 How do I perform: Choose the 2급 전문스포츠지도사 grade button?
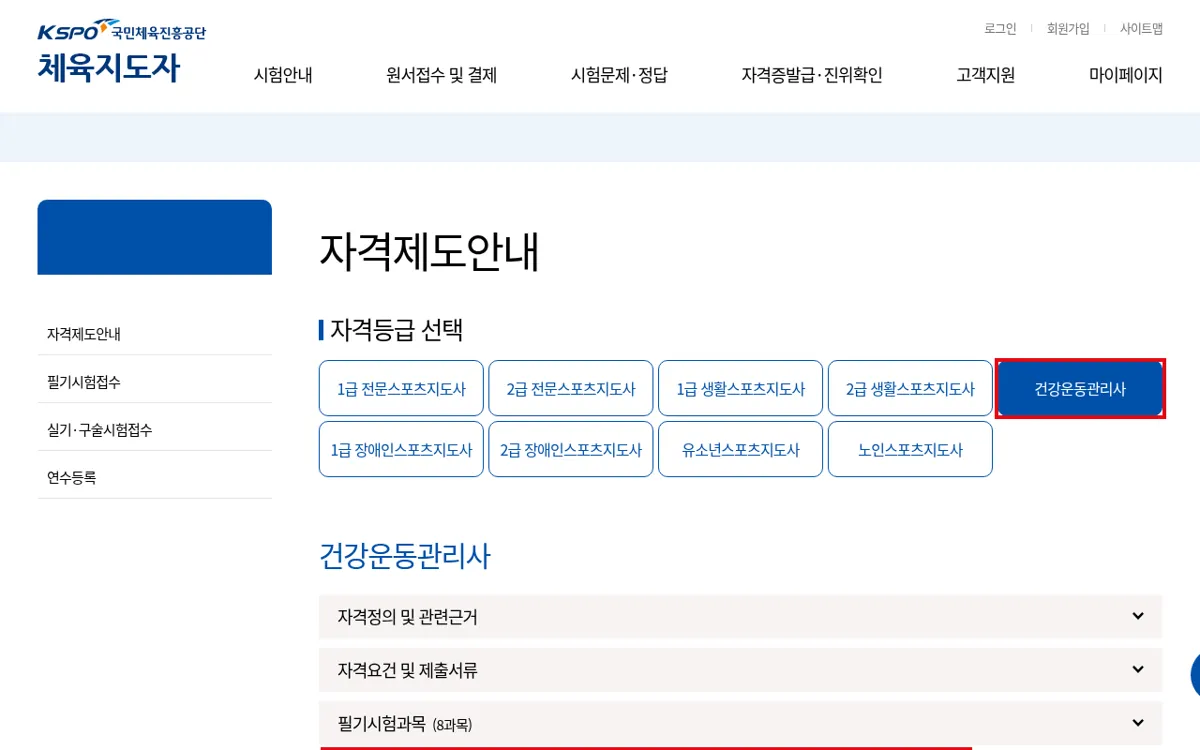[571, 388]
